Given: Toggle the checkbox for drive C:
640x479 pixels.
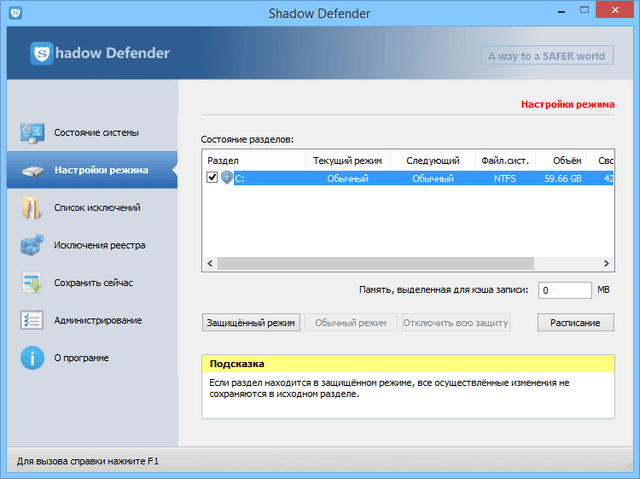Looking at the screenshot, I should (212, 178).
